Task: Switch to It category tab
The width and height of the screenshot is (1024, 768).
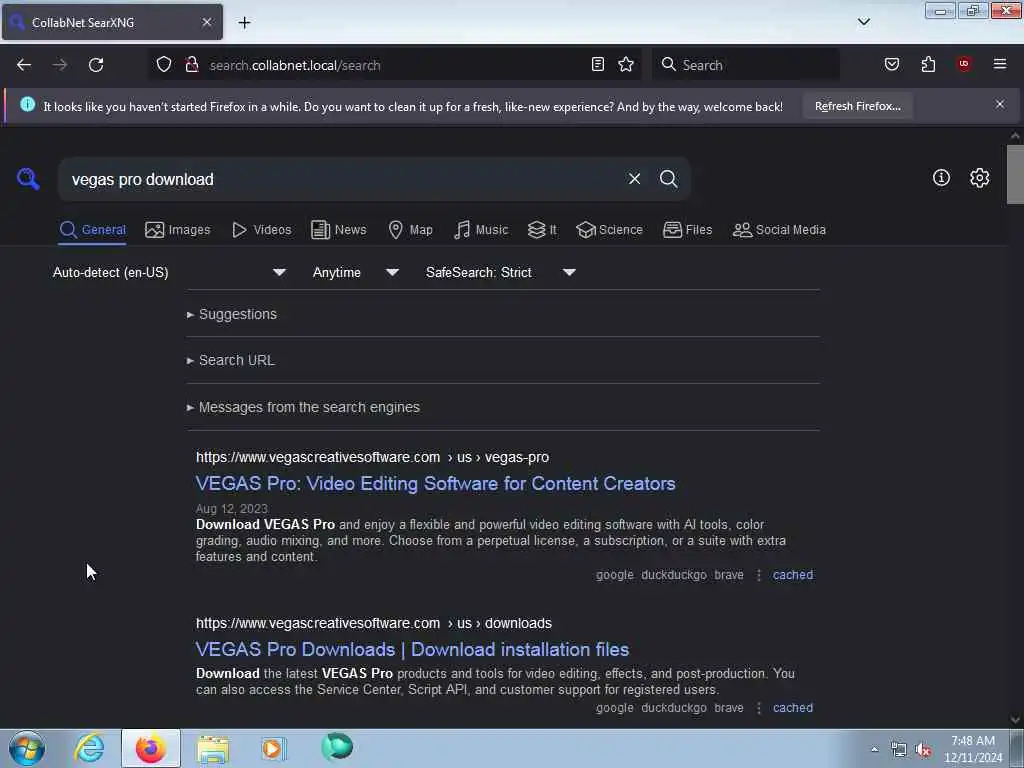Action: click(x=542, y=230)
